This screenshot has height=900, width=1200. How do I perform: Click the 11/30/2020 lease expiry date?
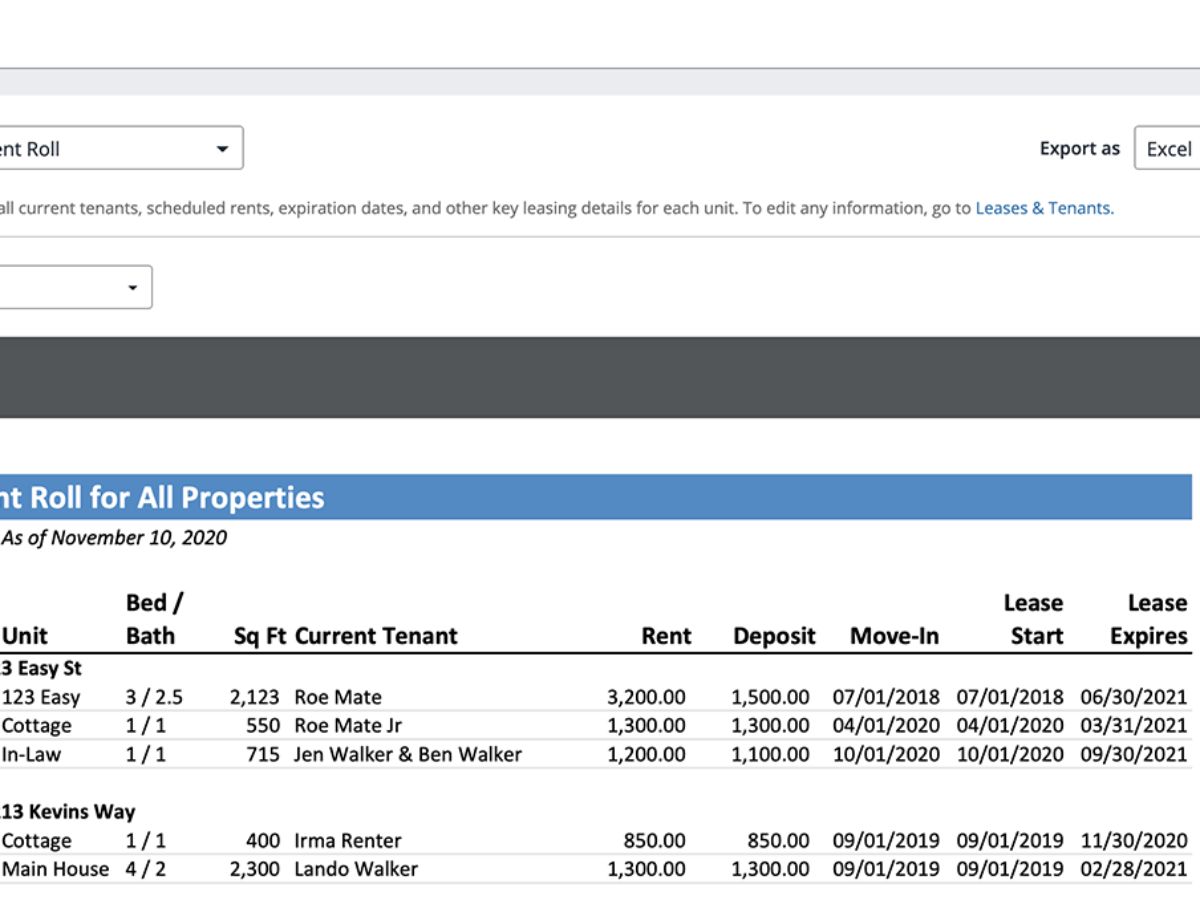[1134, 841]
